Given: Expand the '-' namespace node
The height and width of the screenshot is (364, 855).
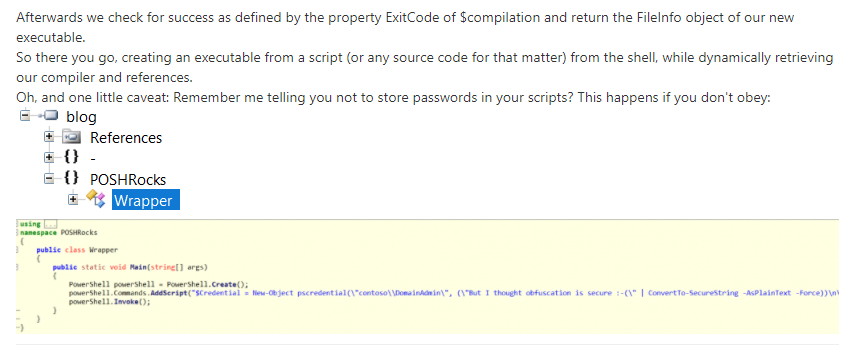Looking at the screenshot, I should click(x=49, y=157).
